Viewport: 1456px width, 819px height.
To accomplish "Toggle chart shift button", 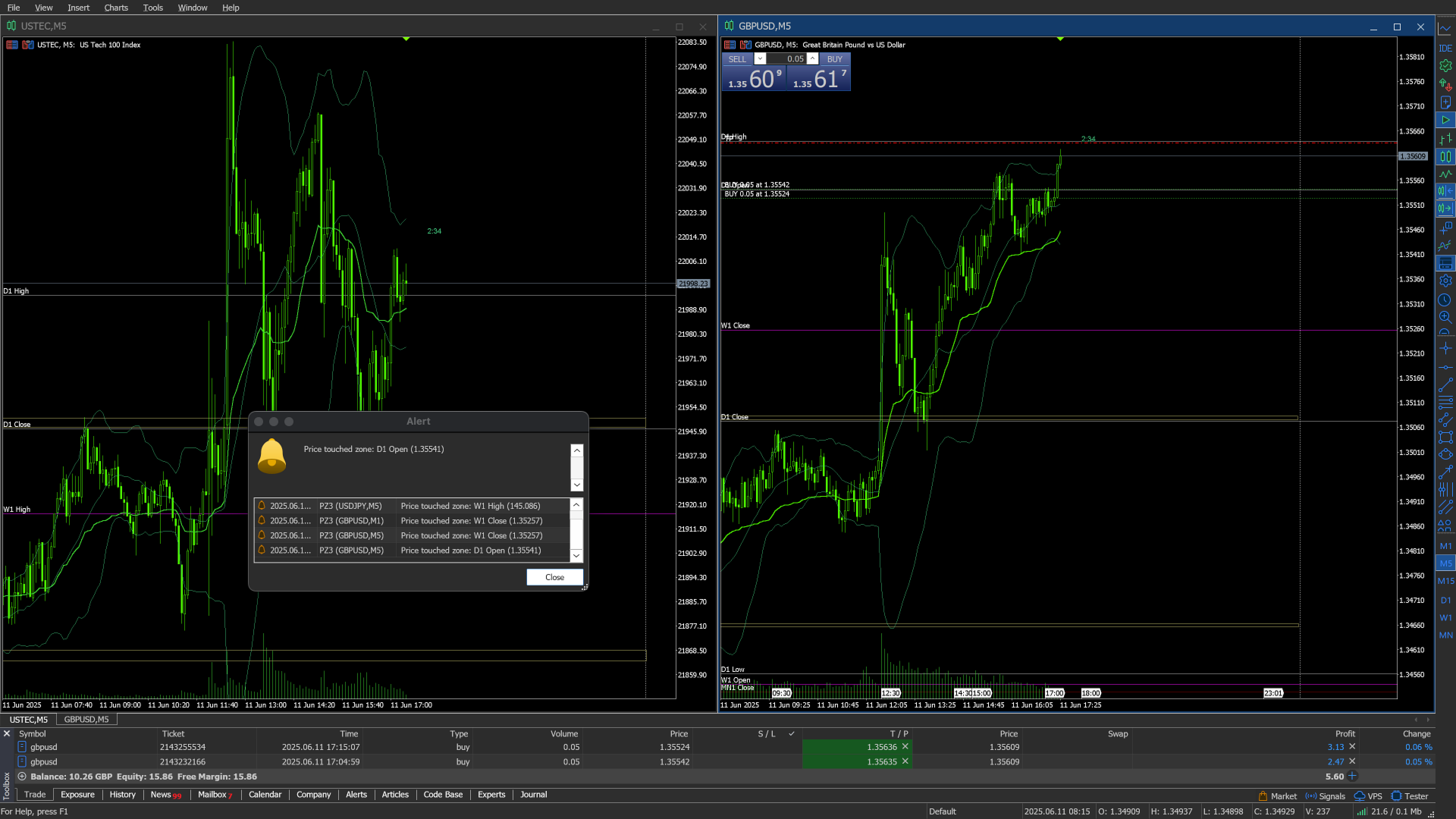I will (1445, 191).
